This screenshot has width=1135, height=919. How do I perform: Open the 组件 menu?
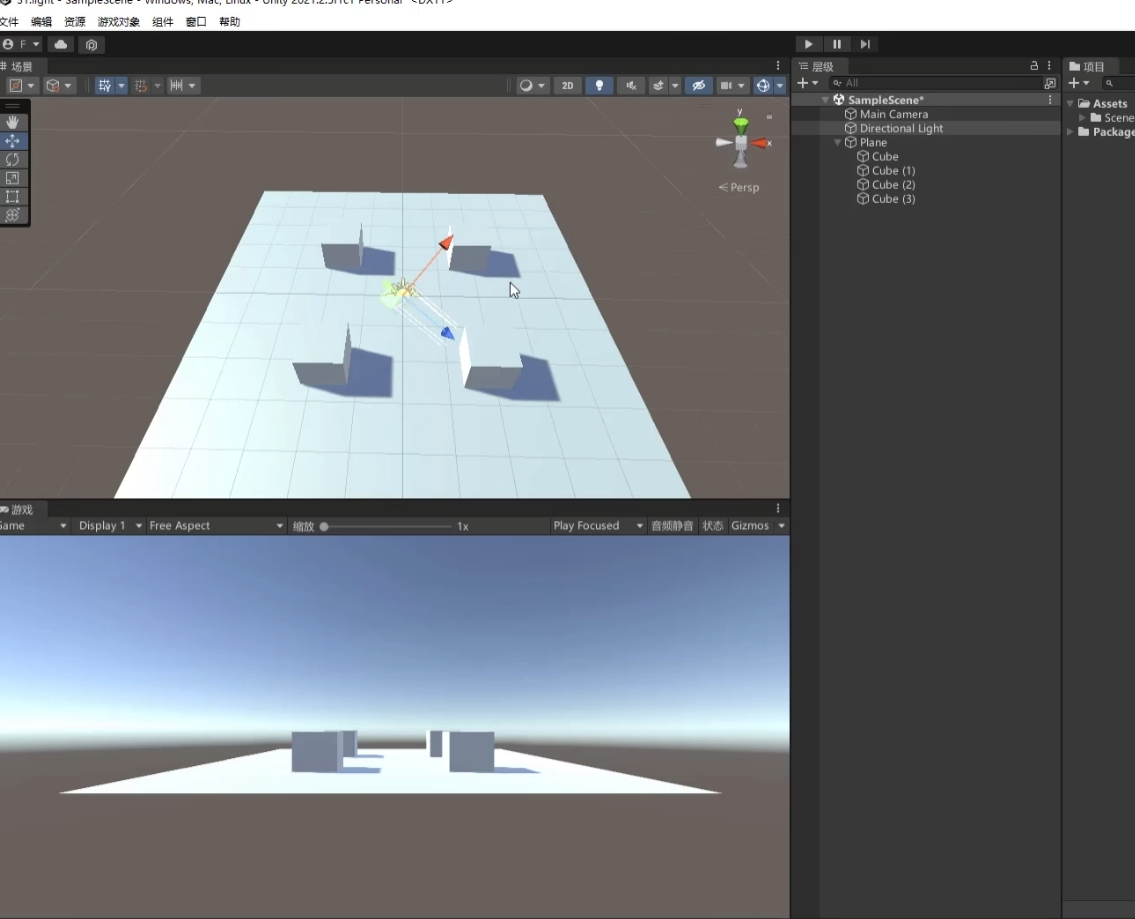coord(163,22)
